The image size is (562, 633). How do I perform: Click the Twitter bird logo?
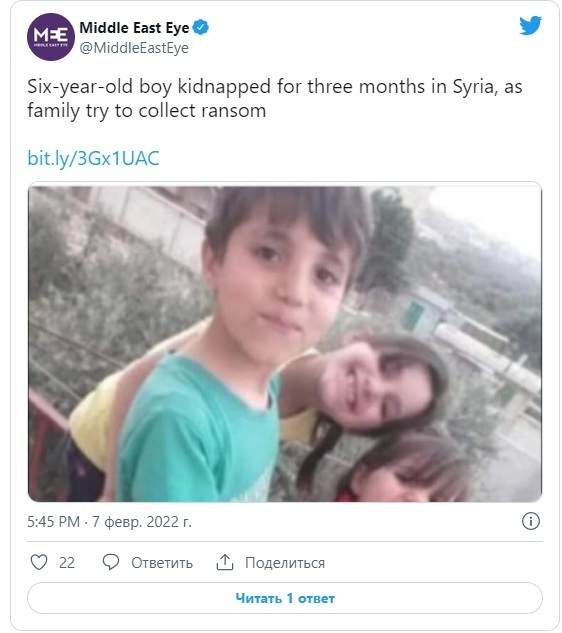tap(531, 25)
